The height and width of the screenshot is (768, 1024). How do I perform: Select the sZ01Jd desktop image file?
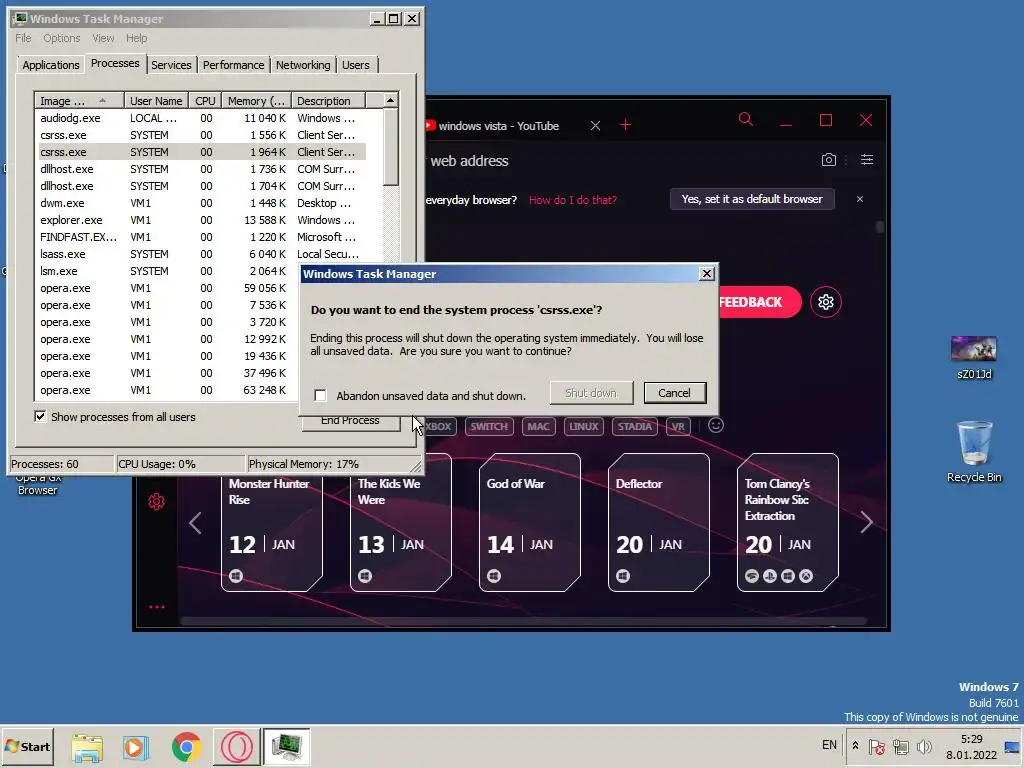click(x=974, y=357)
